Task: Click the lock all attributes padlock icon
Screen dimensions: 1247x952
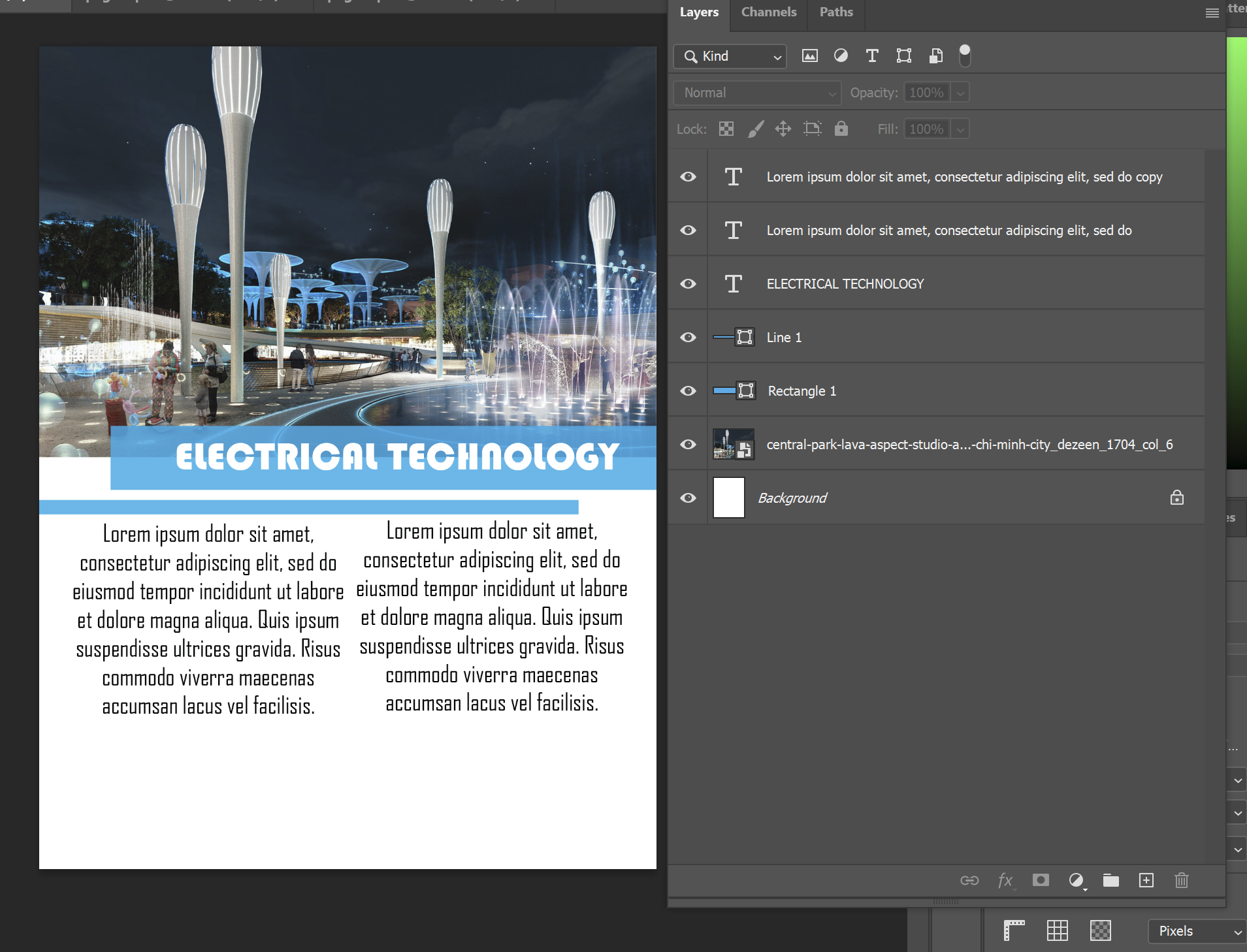Action: click(x=841, y=129)
